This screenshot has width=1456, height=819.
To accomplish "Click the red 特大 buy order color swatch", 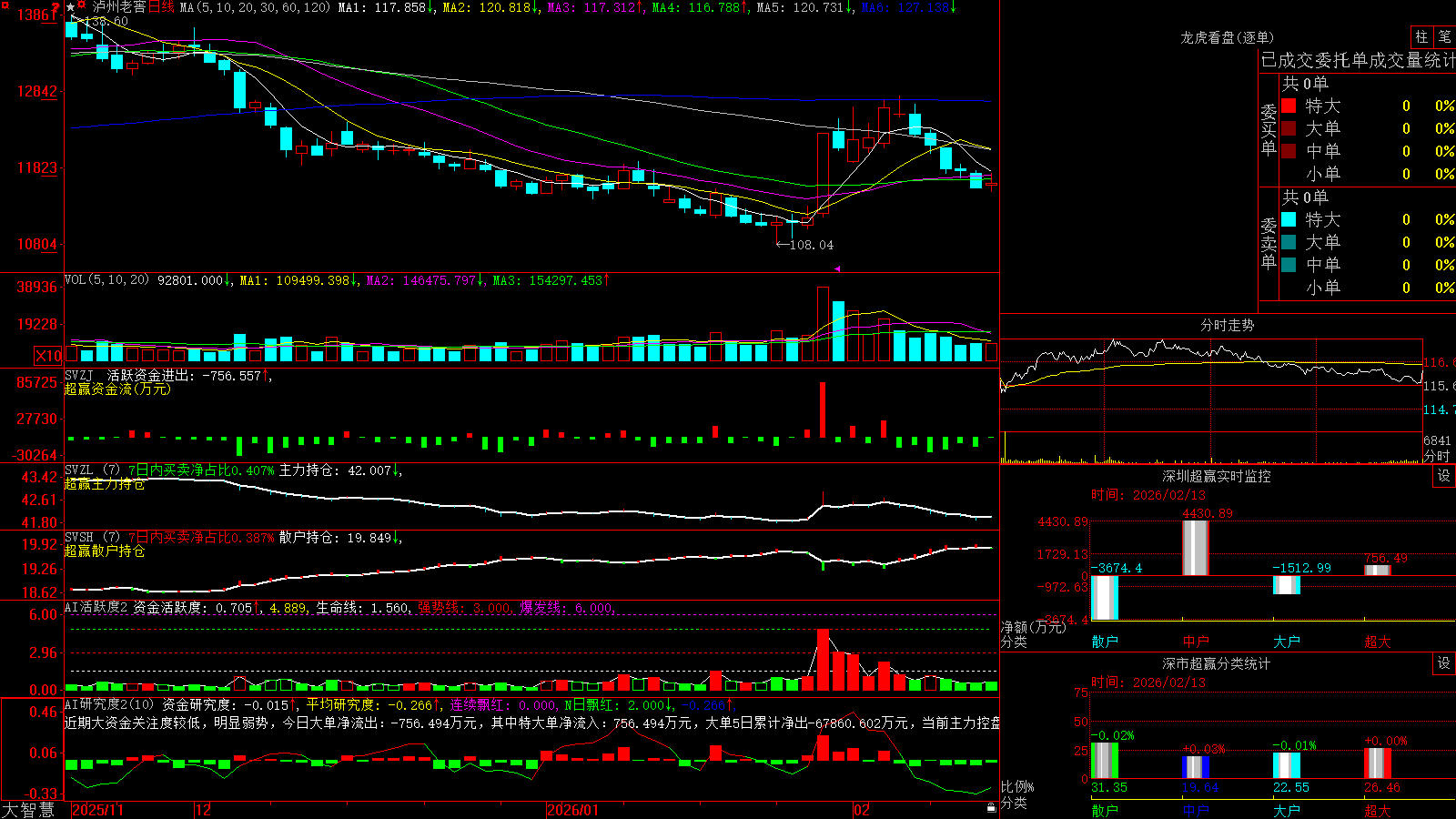I will (x=1289, y=106).
